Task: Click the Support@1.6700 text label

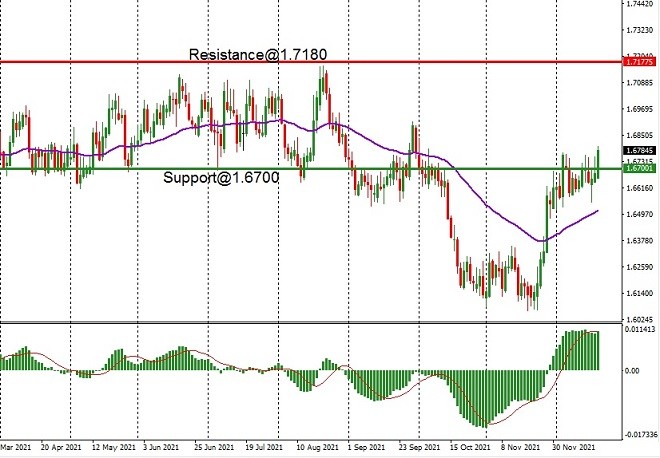Action: 221,178
